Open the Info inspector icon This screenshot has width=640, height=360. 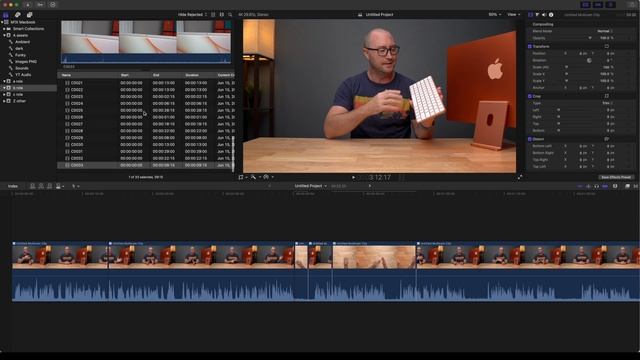551,15
